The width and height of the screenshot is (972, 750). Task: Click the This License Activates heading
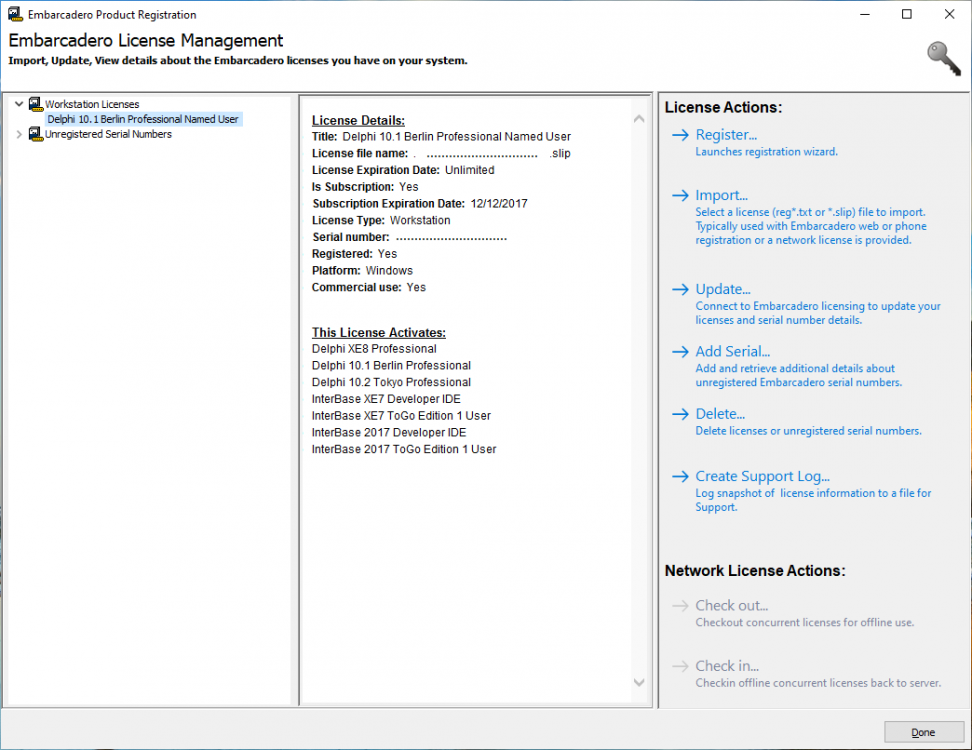tap(379, 332)
